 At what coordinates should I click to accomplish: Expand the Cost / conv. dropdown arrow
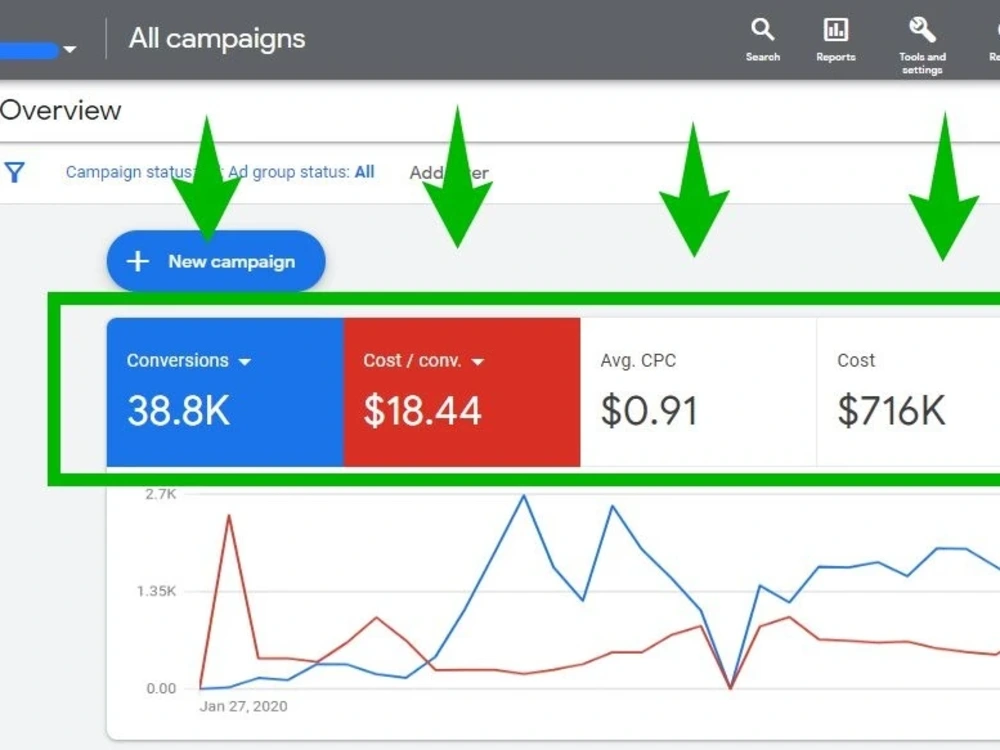(478, 363)
